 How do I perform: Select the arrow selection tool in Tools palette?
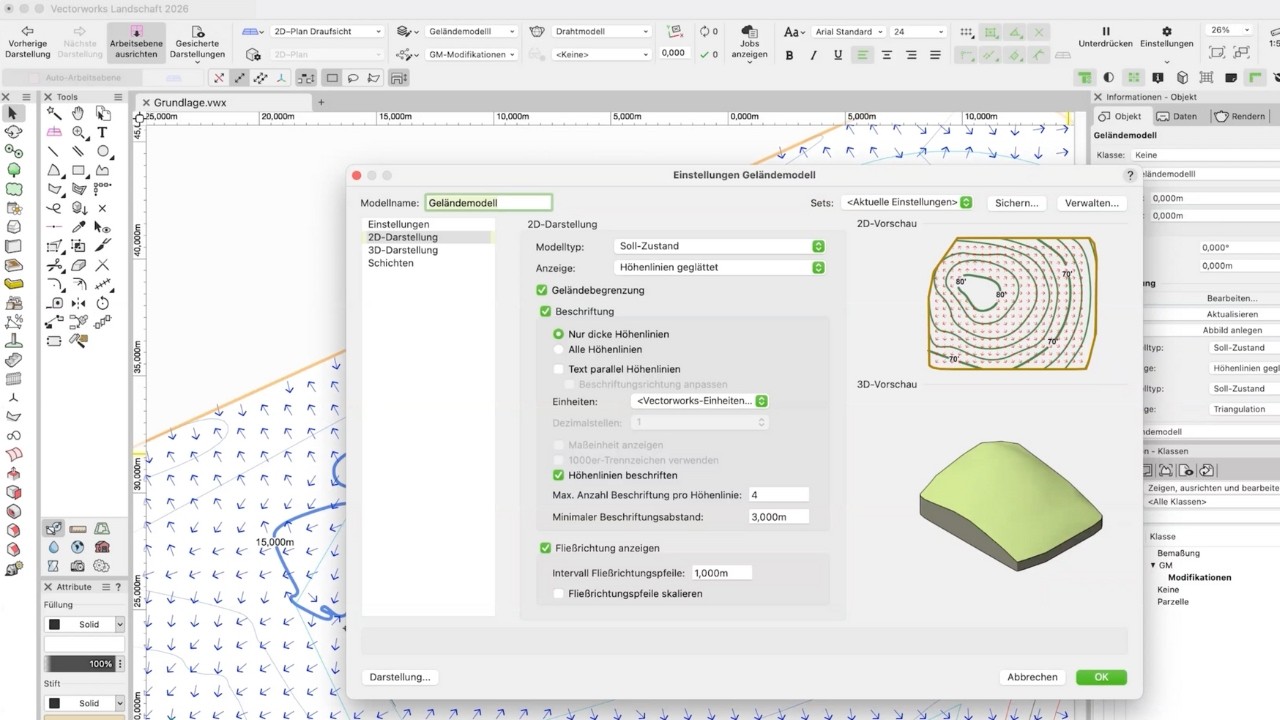[13, 114]
